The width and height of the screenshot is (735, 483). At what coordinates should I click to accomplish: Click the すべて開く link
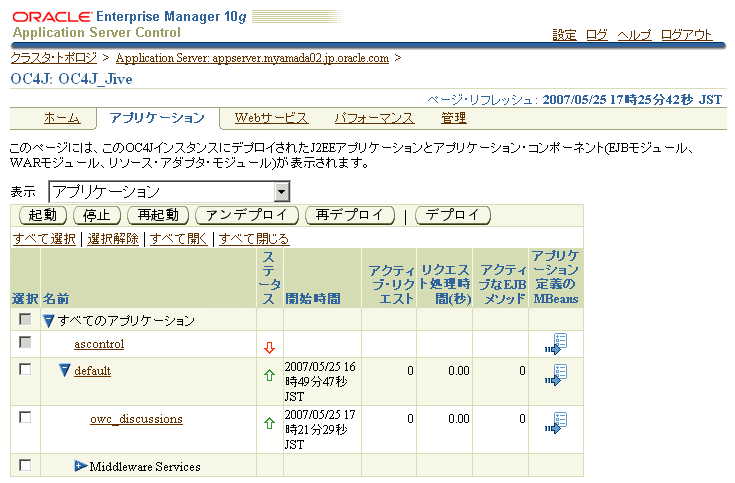click(179, 239)
